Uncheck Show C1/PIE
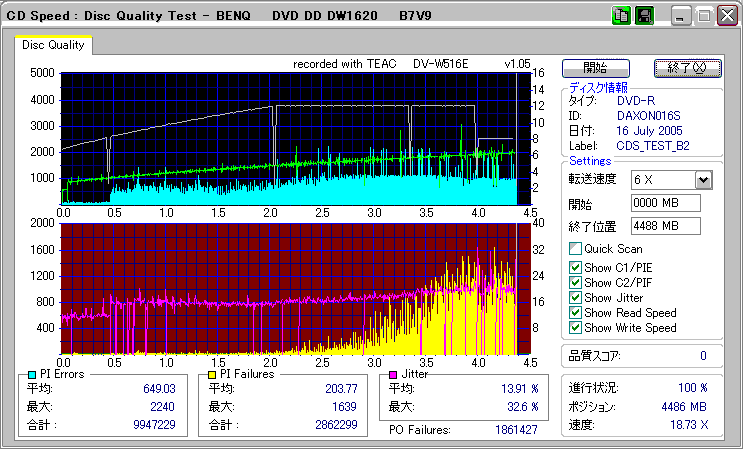 pyautogui.click(x=575, y=266)
